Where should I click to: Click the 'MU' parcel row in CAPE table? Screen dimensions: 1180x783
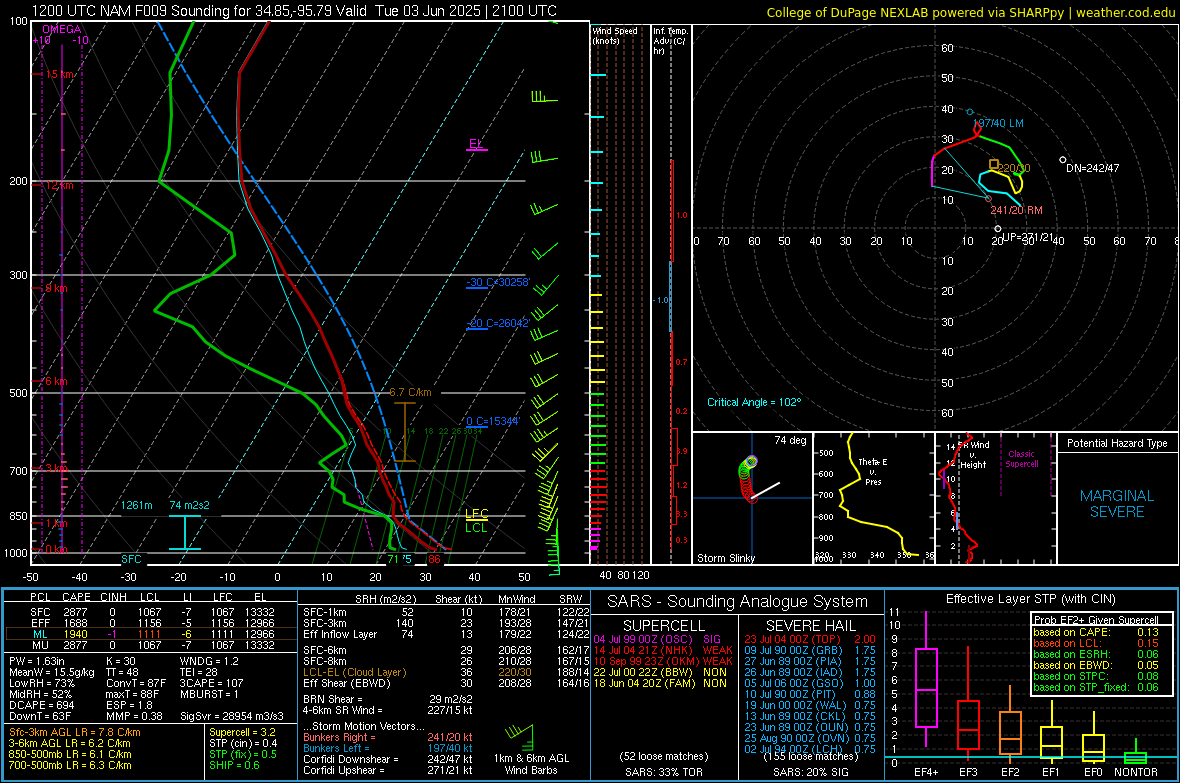pyautogui.click(x=151, y=645)
